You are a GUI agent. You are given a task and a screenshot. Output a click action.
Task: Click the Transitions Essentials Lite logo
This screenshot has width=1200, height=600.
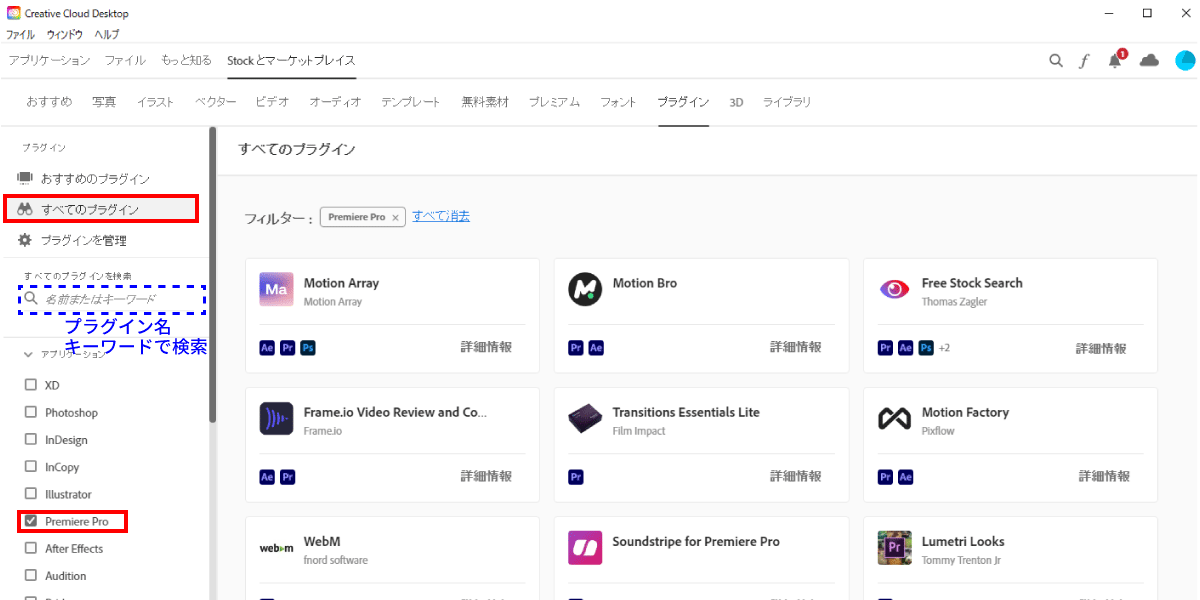[585, 419]
